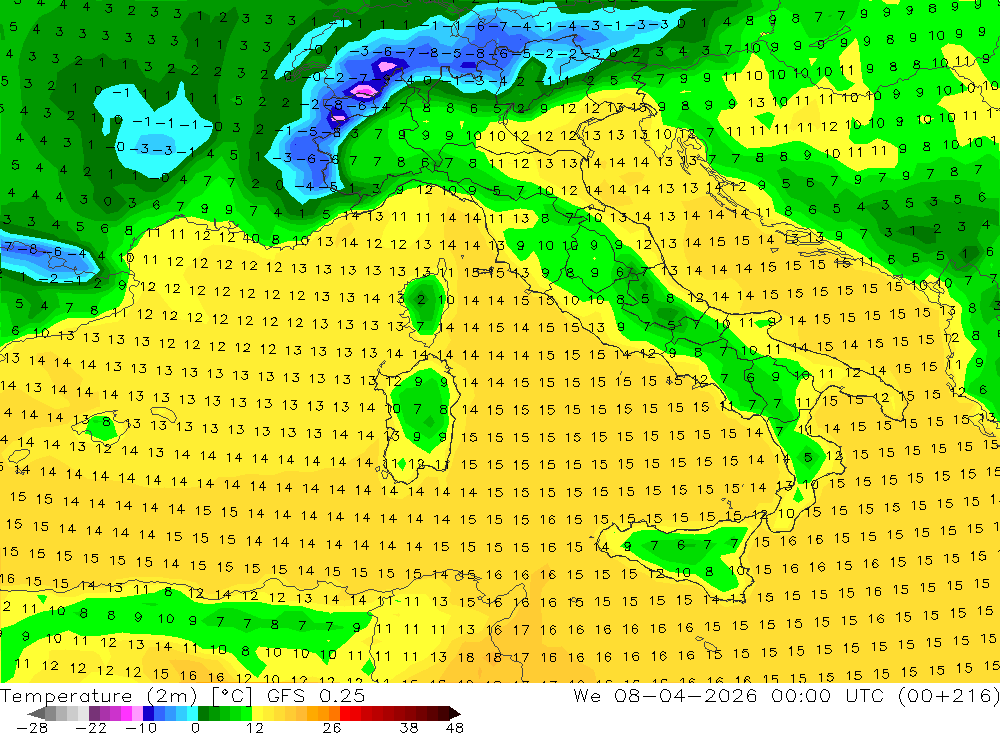Click the '12' label under the color bar
The width and height of the screenshot is (1000, 733).
click(x=255, y=727)
